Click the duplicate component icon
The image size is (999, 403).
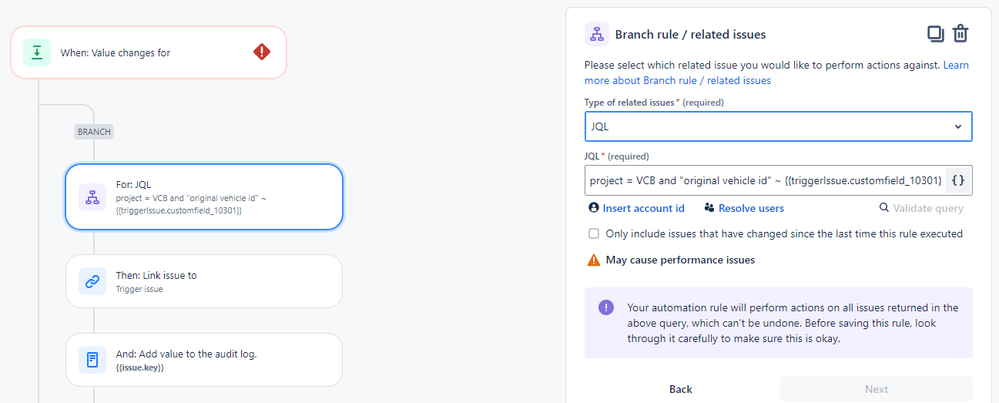point(935,34)
